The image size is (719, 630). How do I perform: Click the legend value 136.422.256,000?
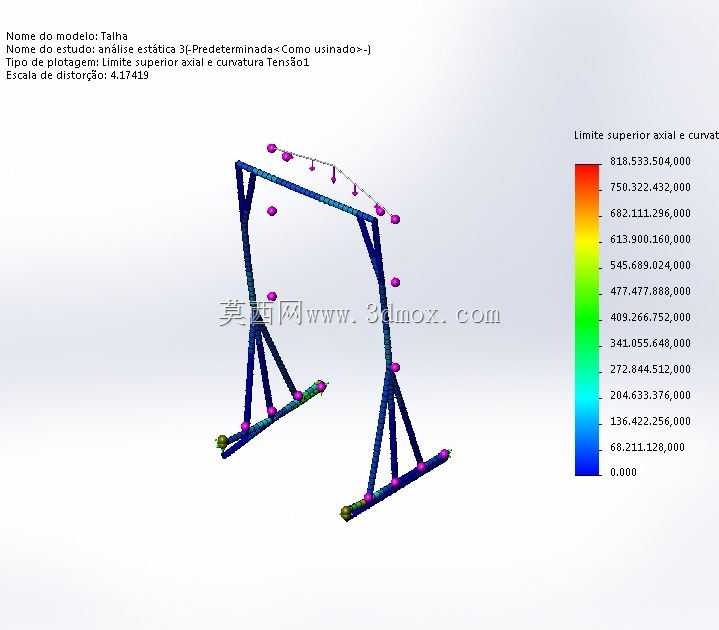point(650,421)
